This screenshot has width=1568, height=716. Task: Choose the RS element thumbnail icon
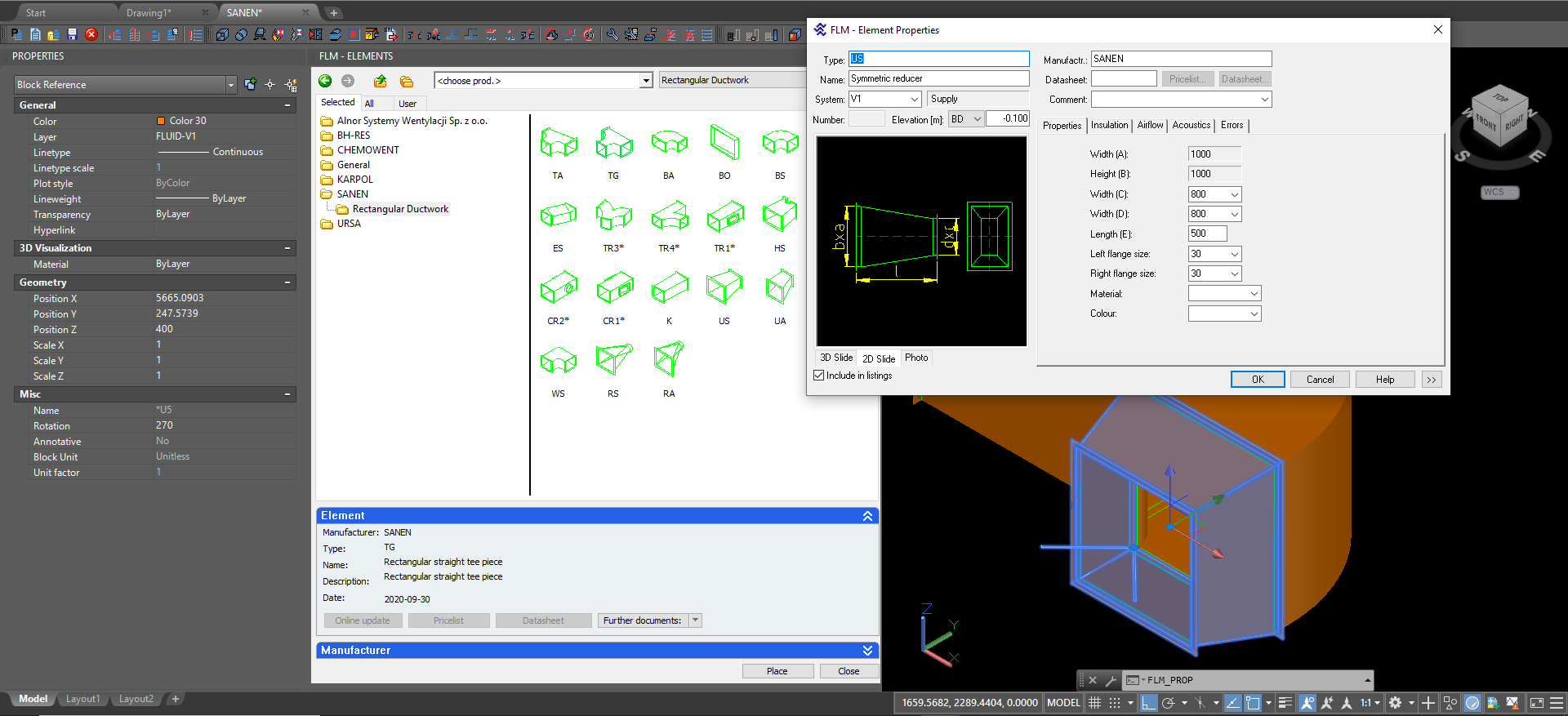tap(613, 360)
